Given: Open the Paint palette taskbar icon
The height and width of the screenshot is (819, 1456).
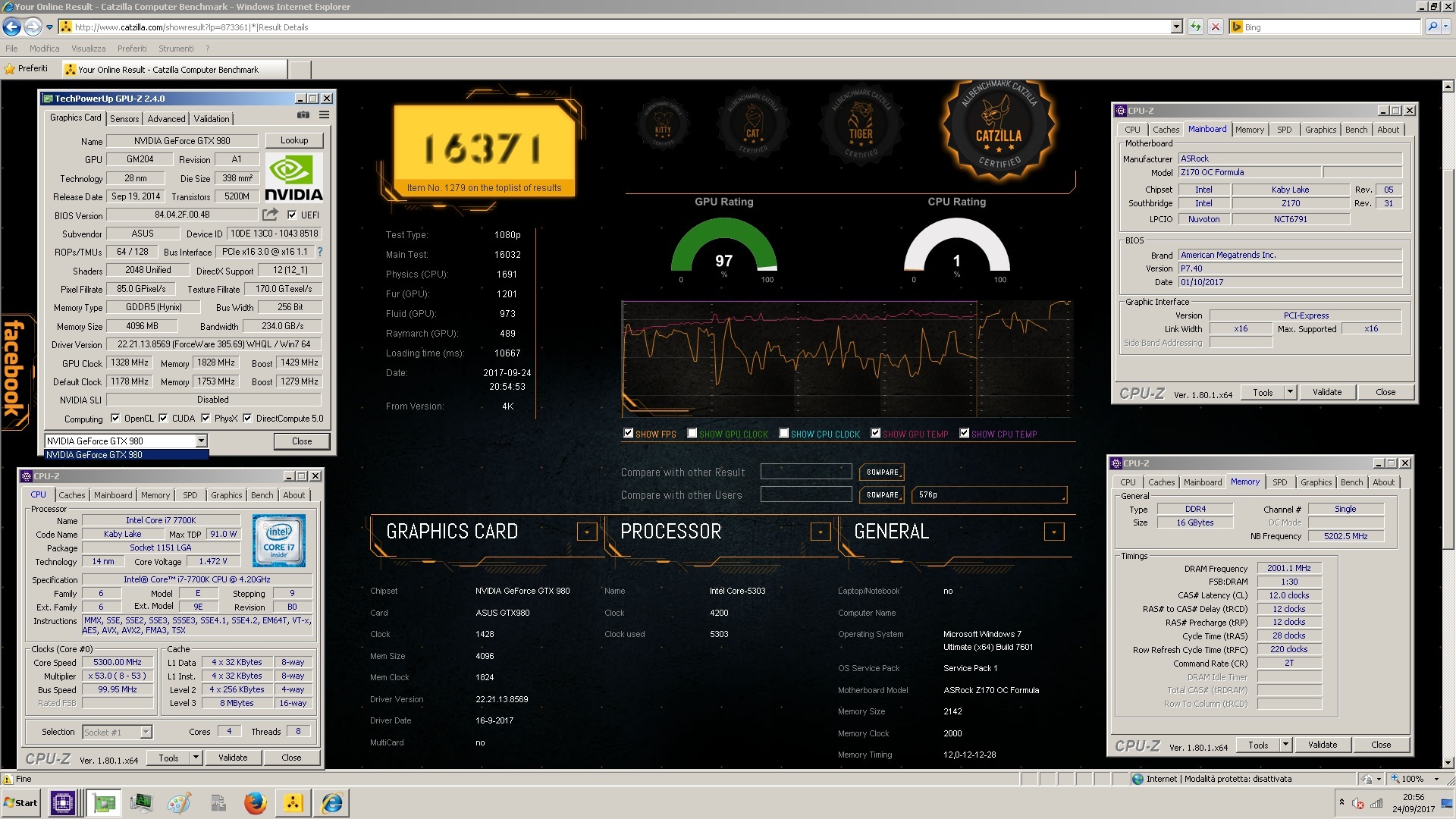Looking at the screenshot, I should pos(179,802).
